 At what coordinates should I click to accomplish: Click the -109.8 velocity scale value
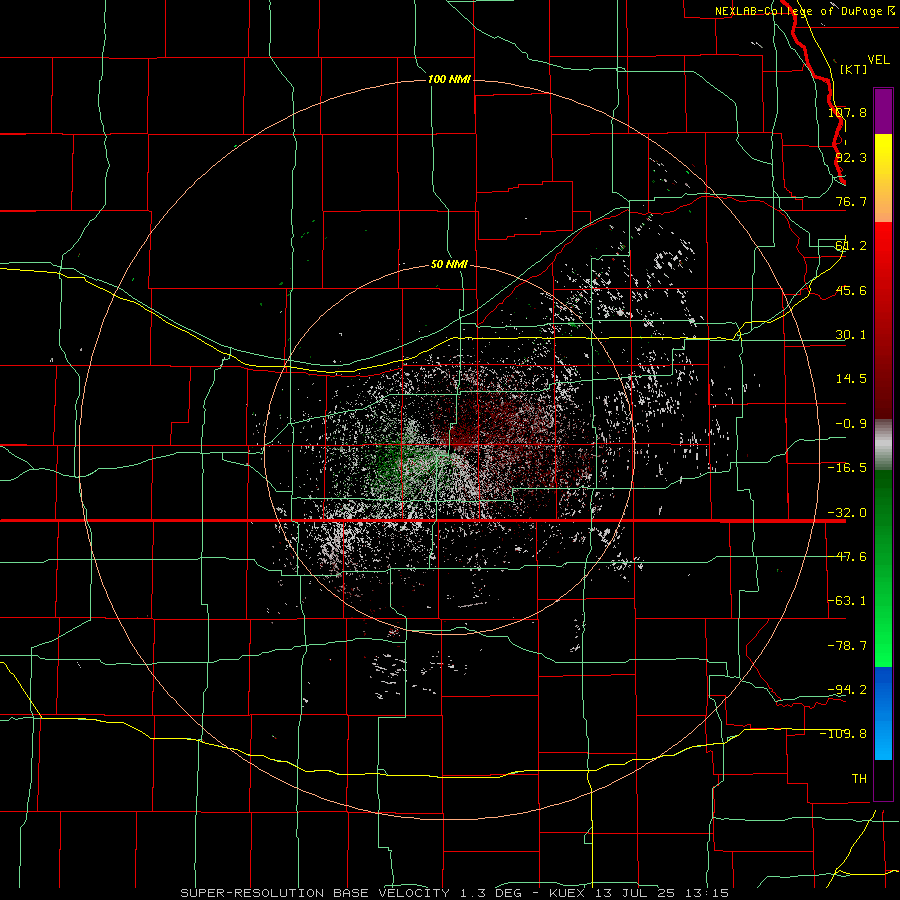pos(843,734)
